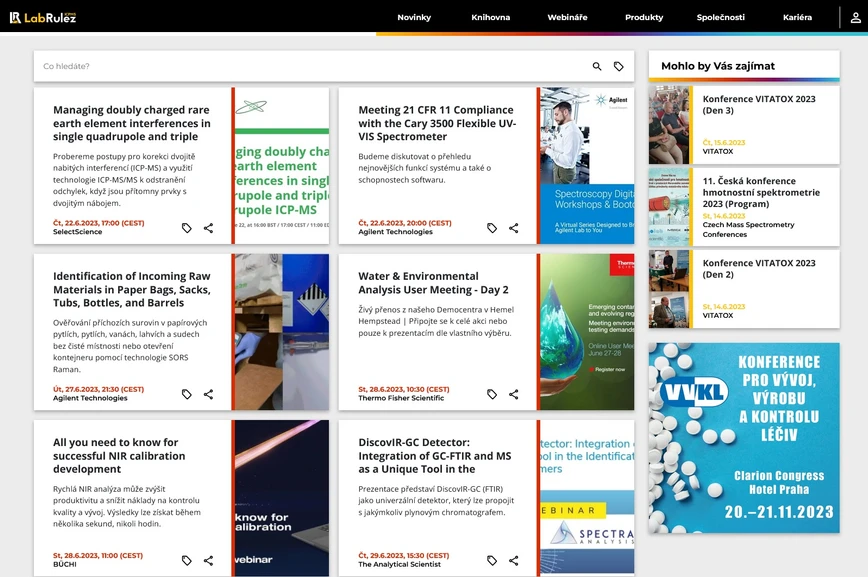Viewport: 868px width, 577px height.
Task: Click the 'BÜCHI' organizer name
Action: pyautogui.click(x=65, y=564)
